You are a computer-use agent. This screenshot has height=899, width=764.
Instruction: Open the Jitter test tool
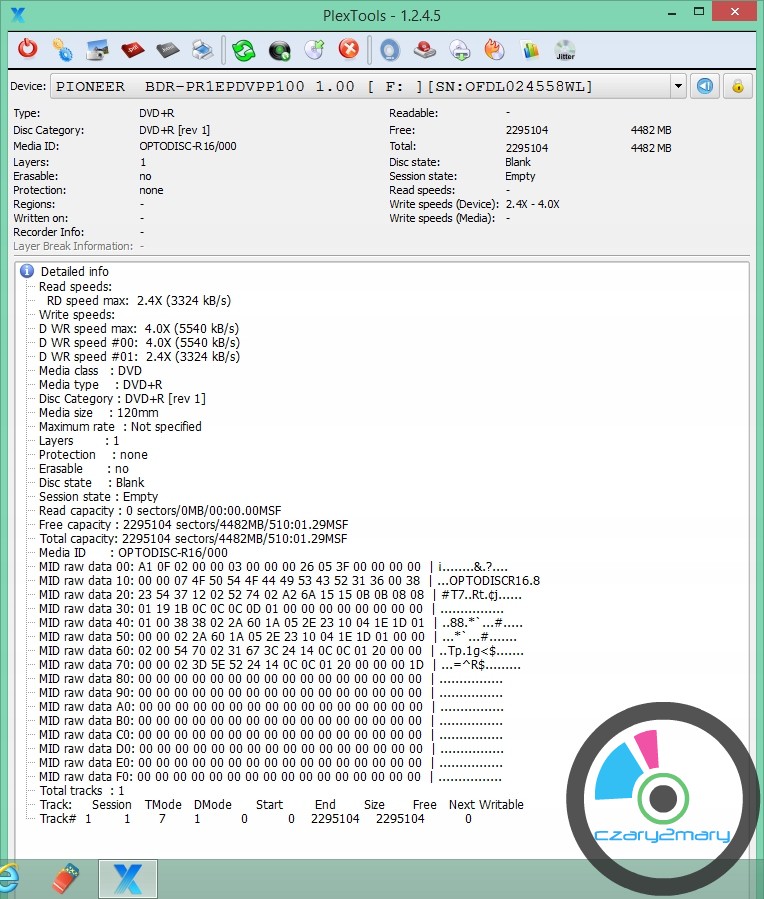click(x=565, y=50)
